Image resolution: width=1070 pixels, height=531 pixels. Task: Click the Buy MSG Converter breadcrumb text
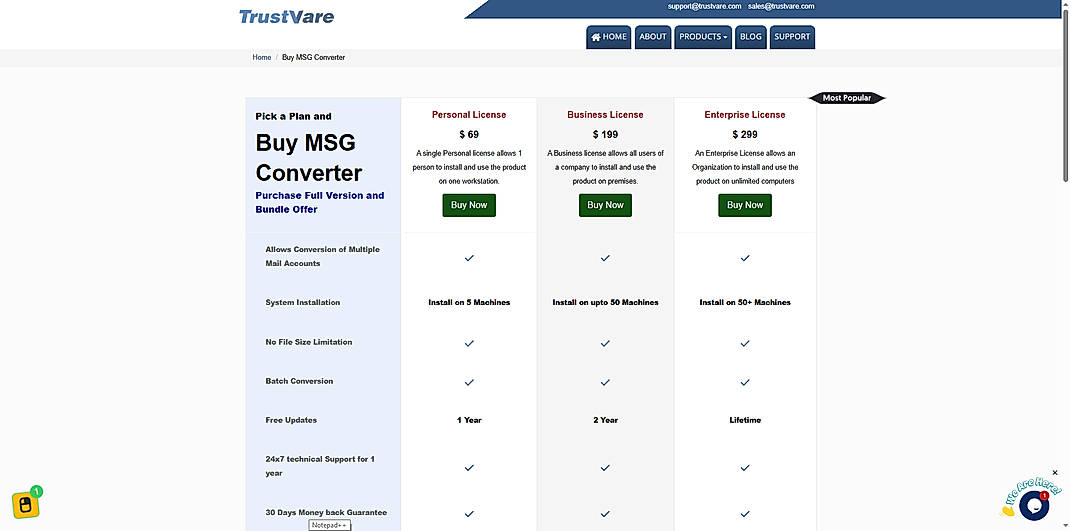coord(313,57)
